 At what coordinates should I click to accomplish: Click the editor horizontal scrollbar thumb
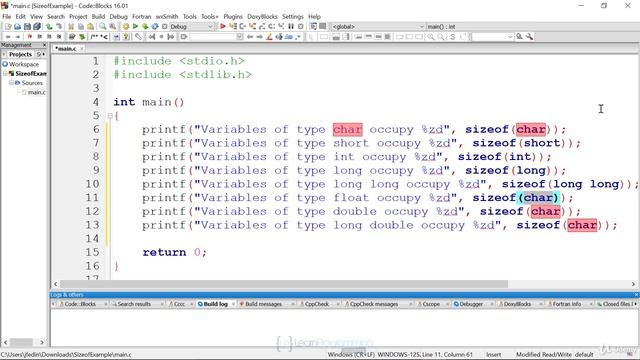pos(284,284)
